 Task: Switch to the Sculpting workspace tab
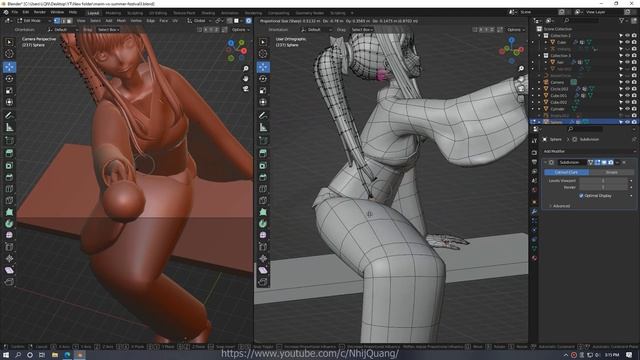click(135, 13)
